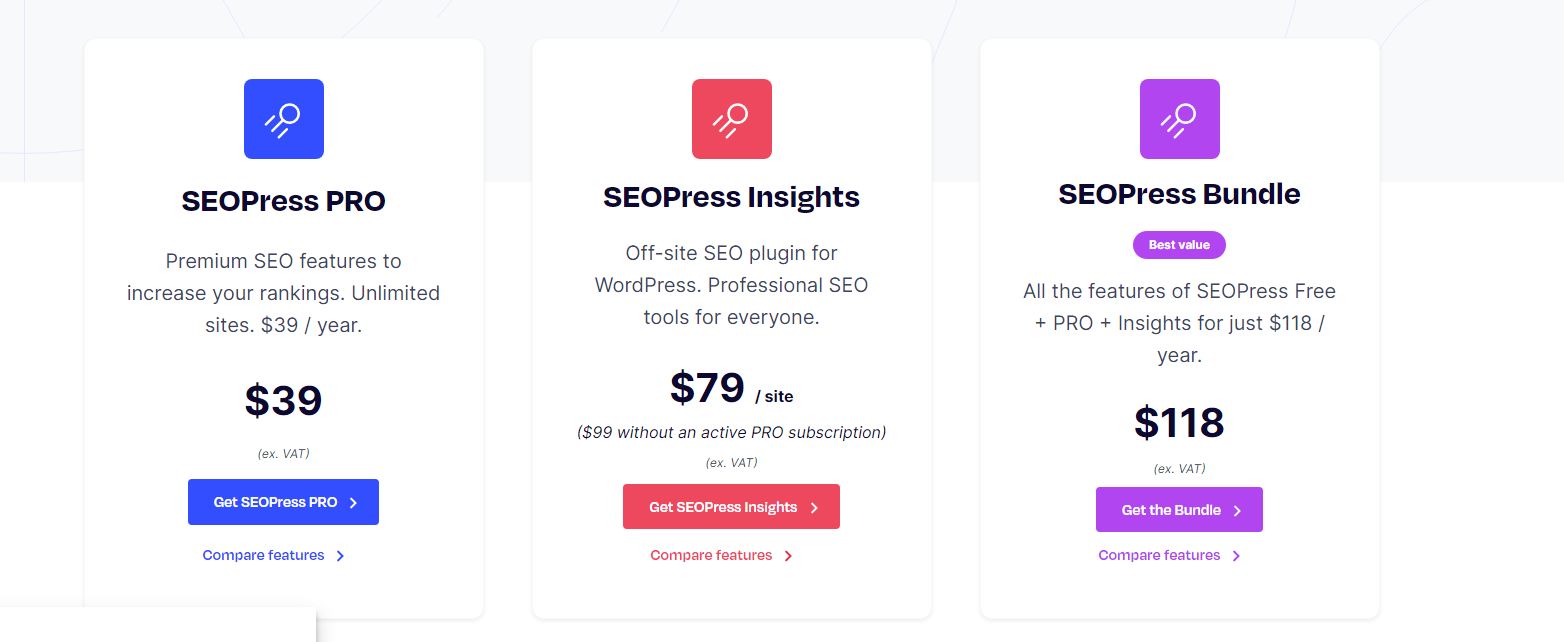The image size is (1564, 642).
Task: Click the purple SEOPress Bundle plan icon
Action: [x=1180, y=119]
